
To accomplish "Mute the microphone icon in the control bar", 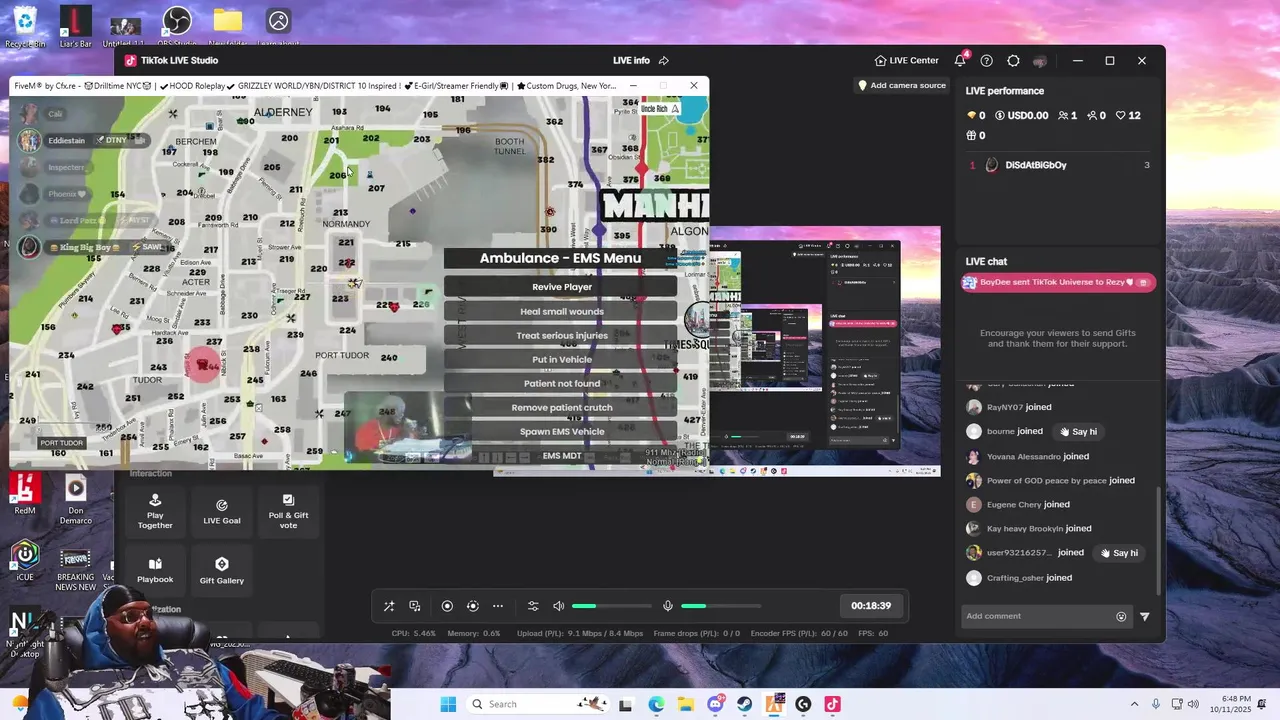I will click(668, 606).
